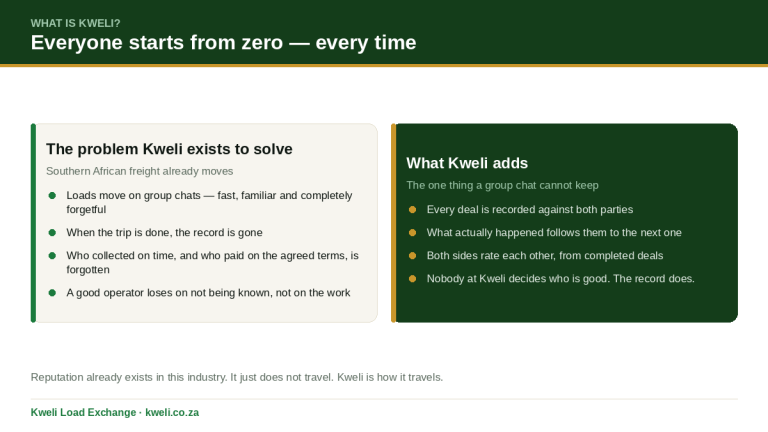Image resolution: width=768 pixels, height=432 pixels.
Task: Click 'Both sides rate each other, from completed deals'
Action: [x=545, y=256]
